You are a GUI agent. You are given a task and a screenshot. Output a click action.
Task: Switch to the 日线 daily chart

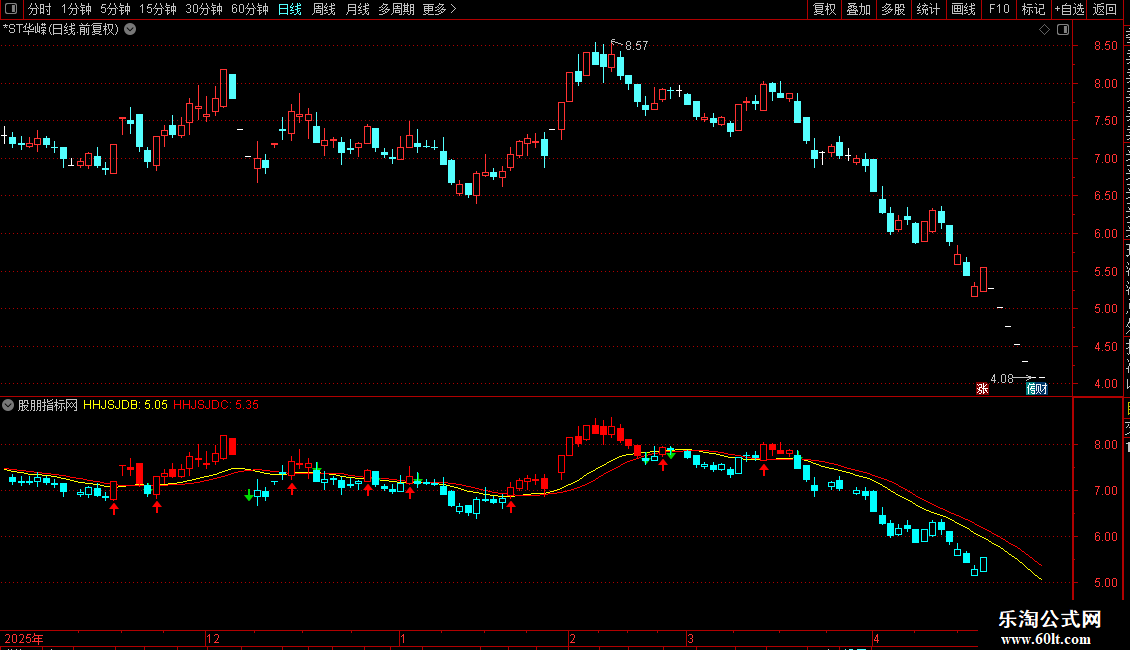[290, 9]
